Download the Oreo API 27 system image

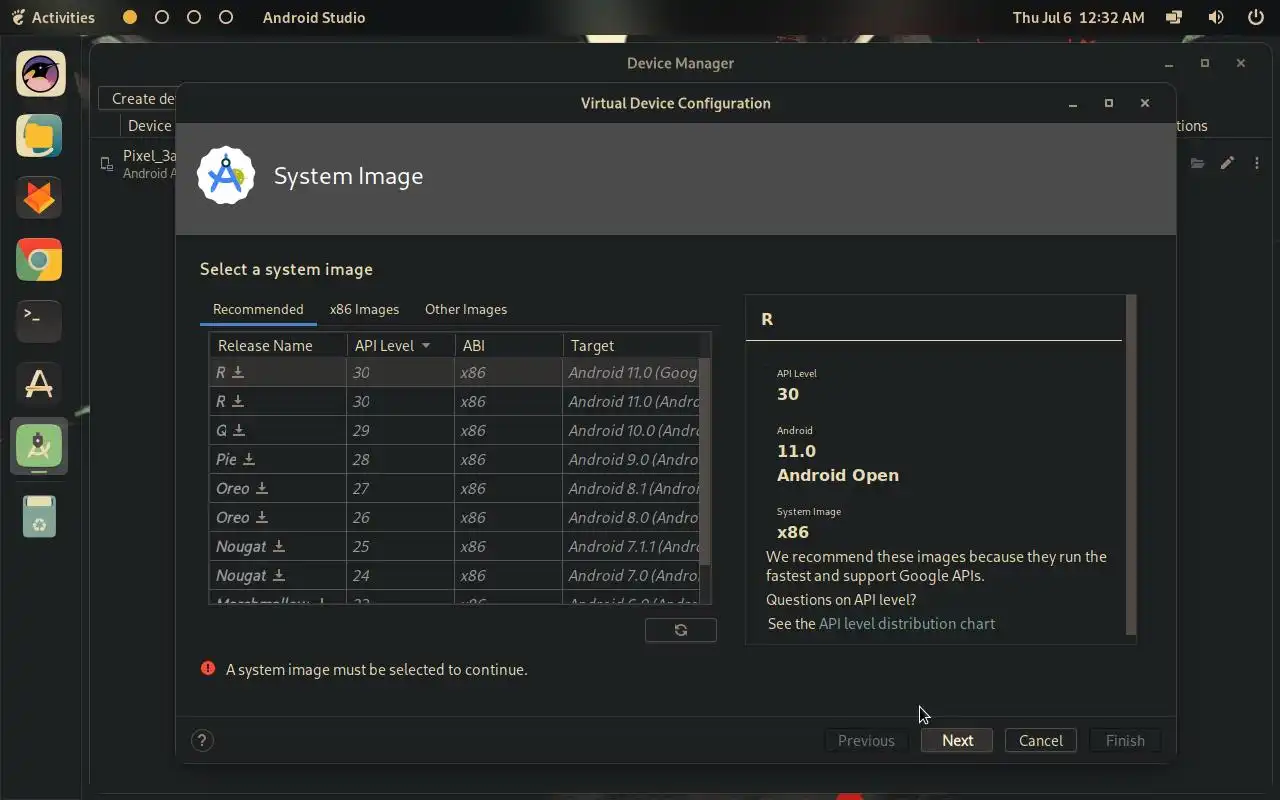(262, 488)
